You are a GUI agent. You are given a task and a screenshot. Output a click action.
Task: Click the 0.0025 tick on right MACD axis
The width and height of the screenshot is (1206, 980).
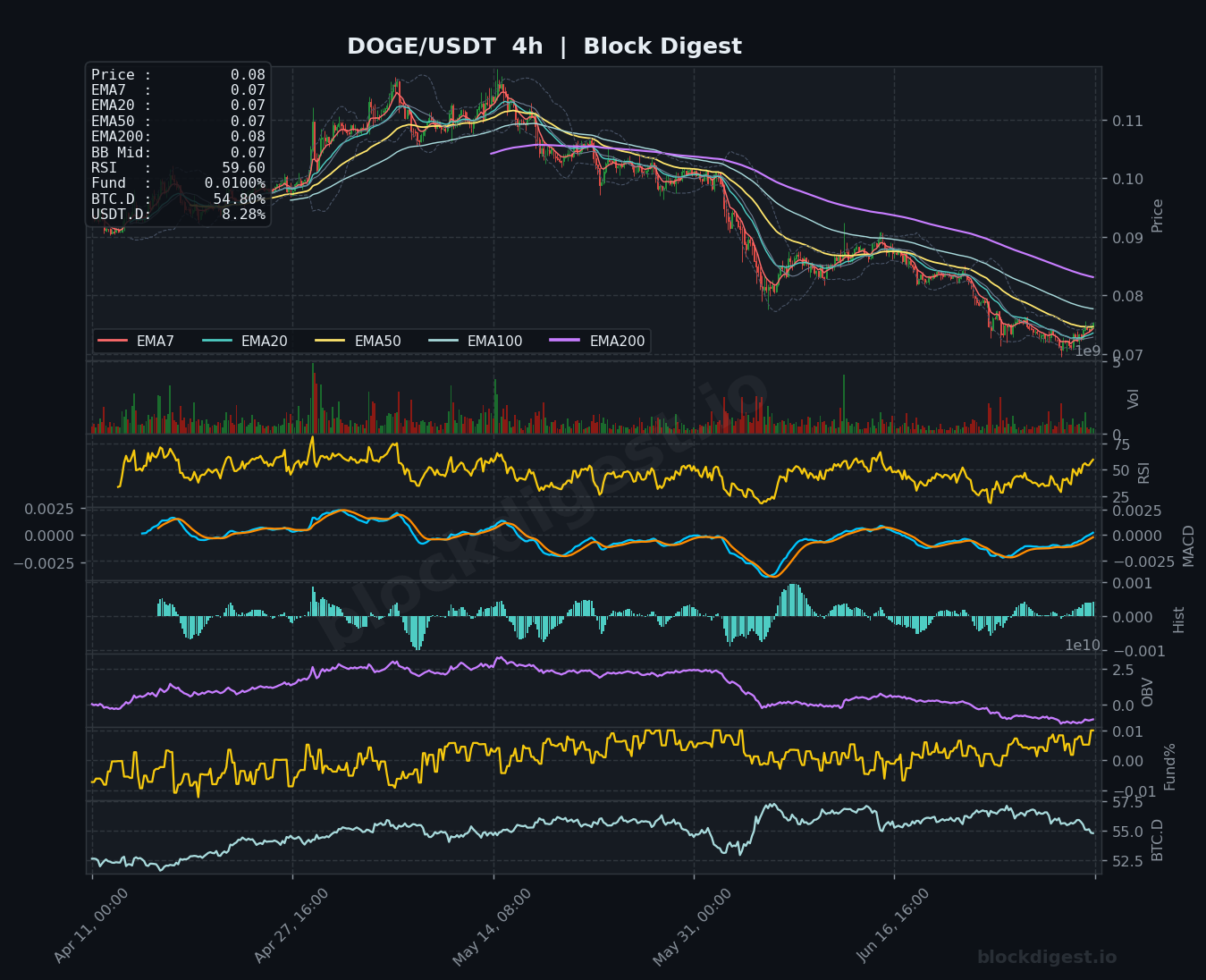pos(1136,511)
